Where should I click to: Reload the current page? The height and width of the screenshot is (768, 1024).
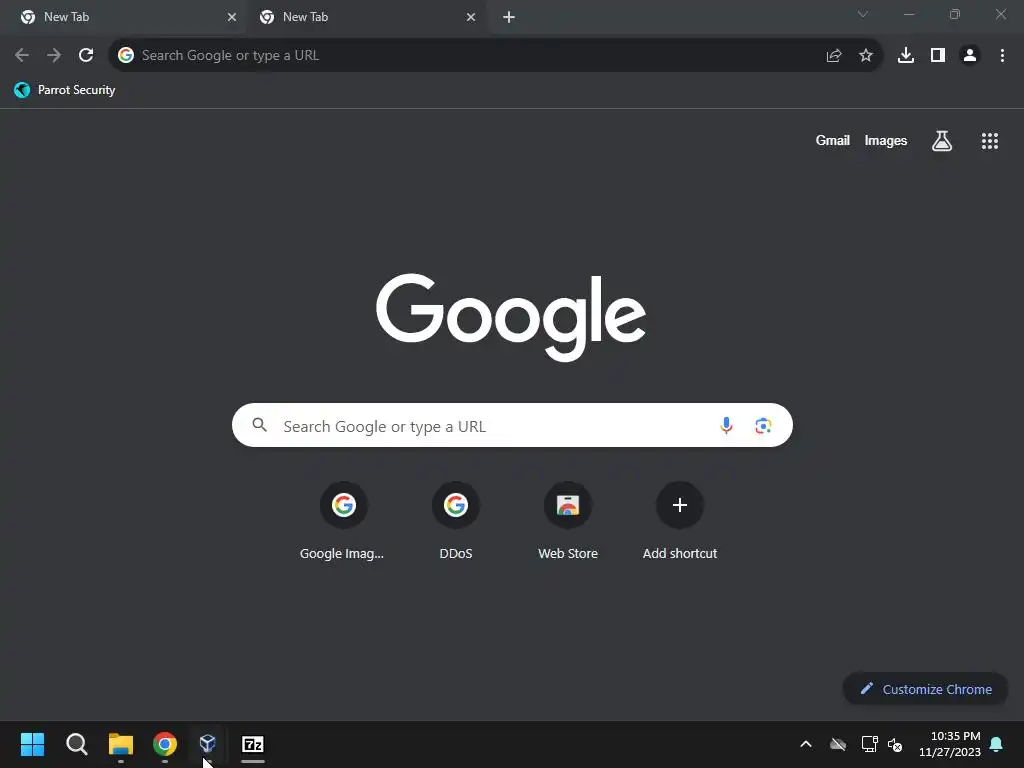86,56
